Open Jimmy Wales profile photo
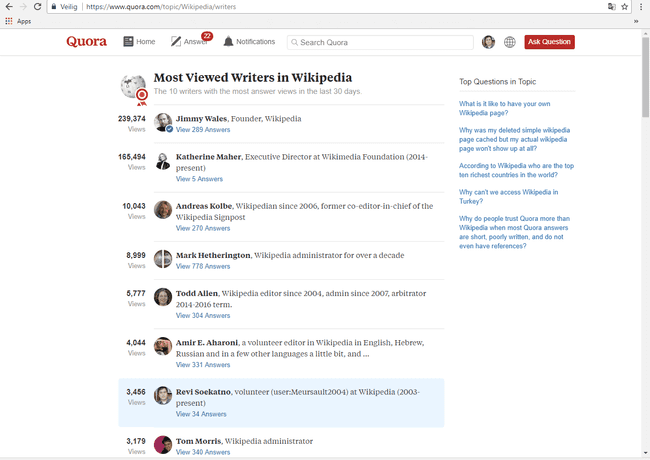 pyautogui.click(x=163, y=122)
